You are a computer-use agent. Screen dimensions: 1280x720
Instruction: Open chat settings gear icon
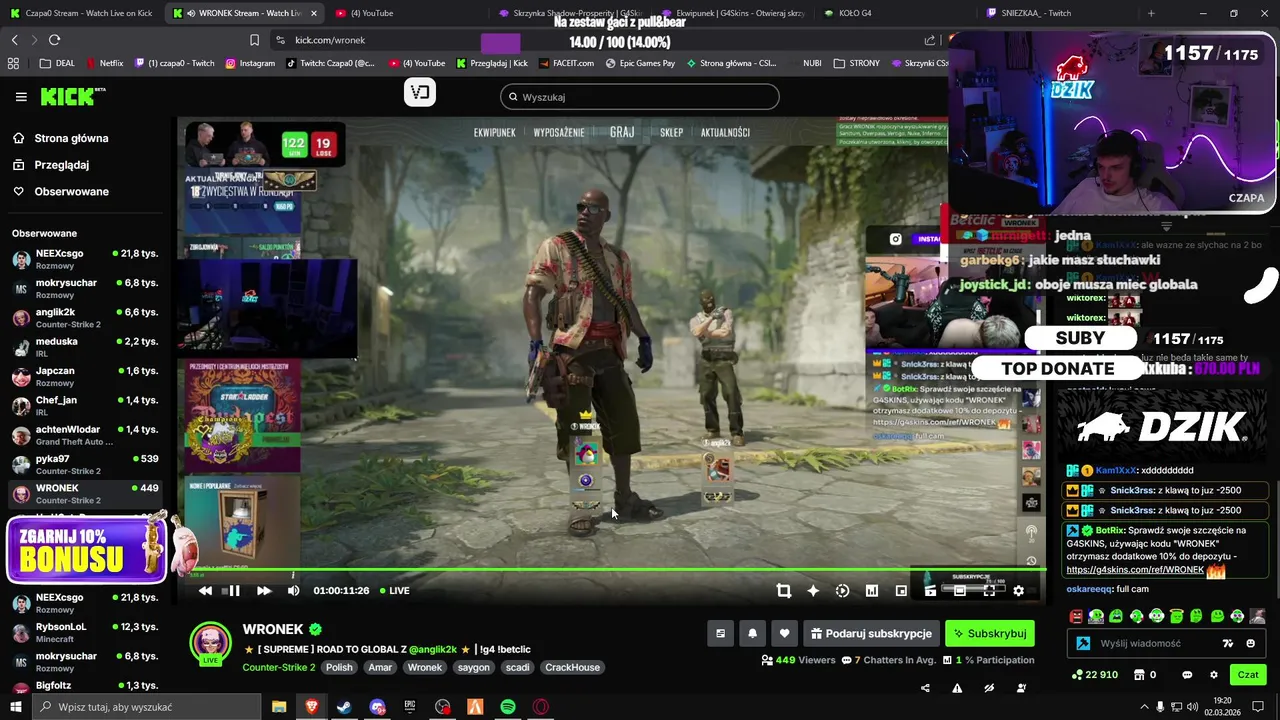[1214, 675]
